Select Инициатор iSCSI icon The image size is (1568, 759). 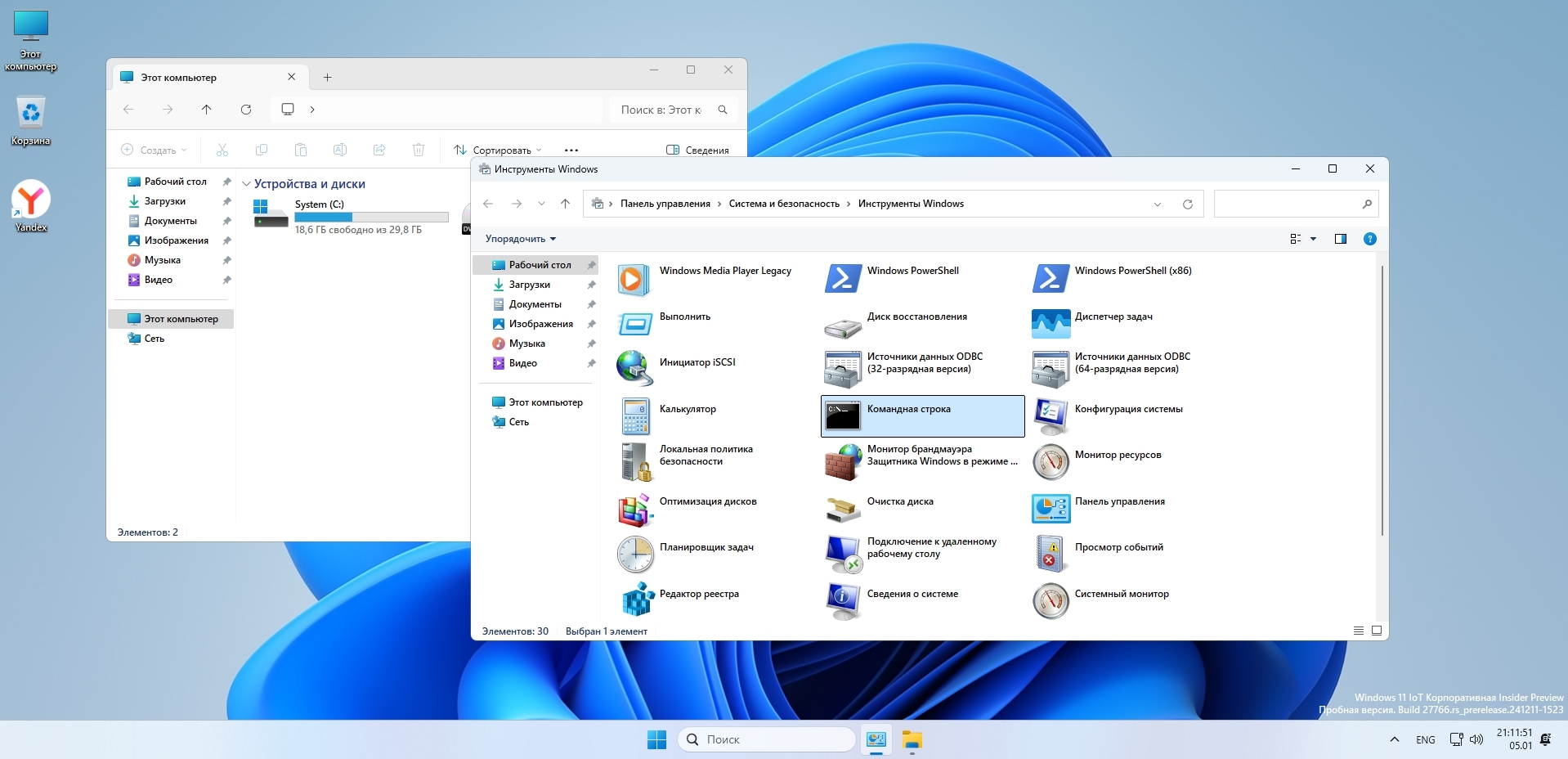pyautogui.click(x=634, y=368)
